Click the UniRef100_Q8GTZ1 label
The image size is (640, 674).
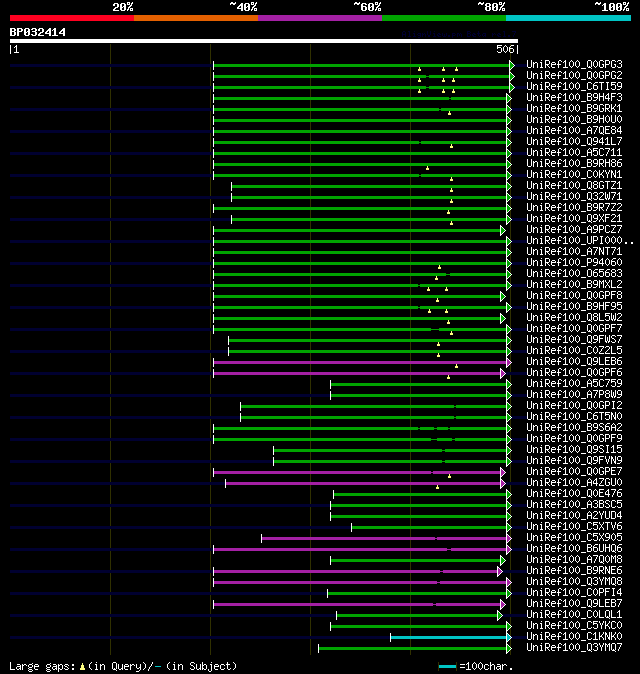(574, 186)
